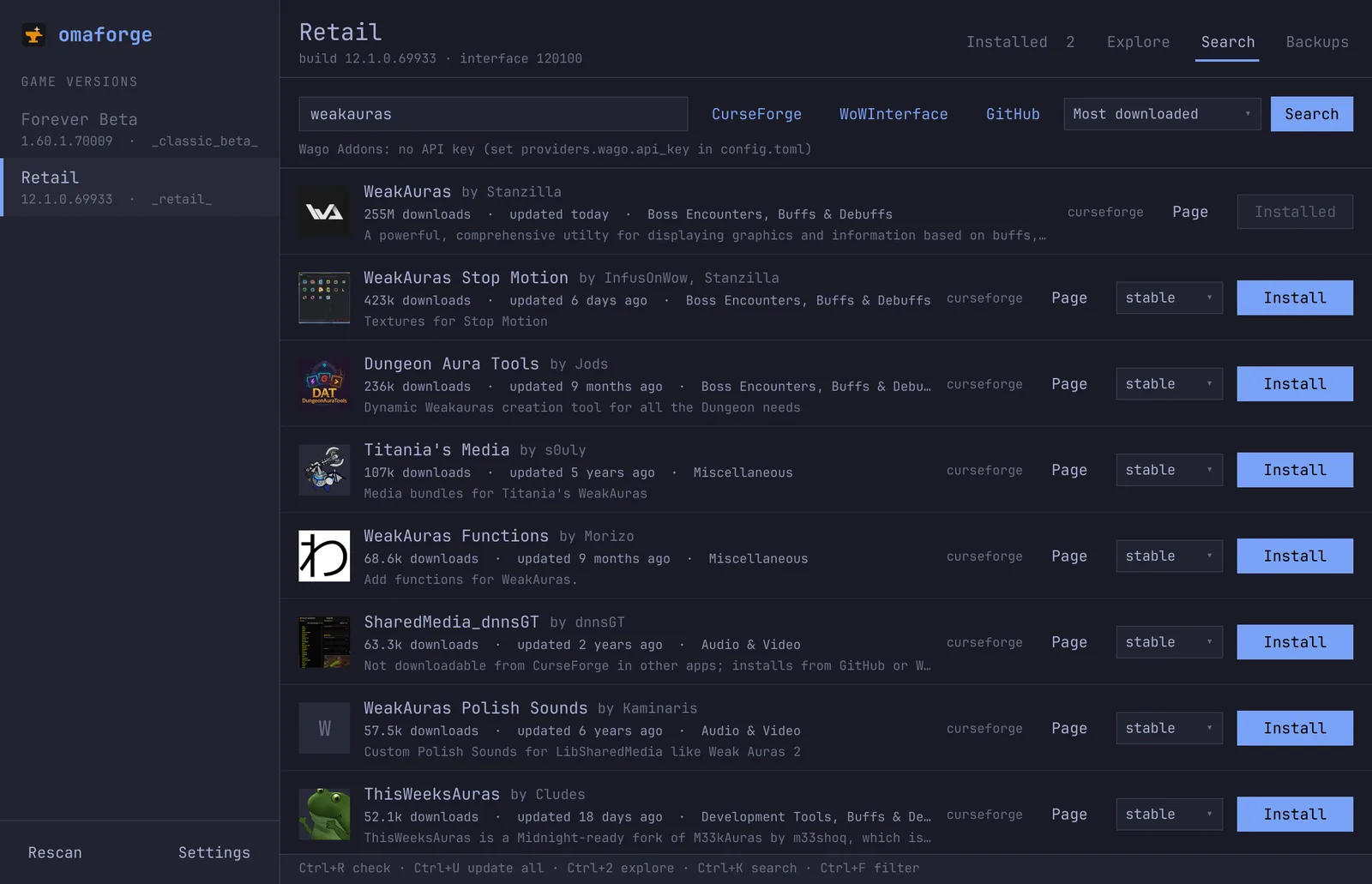Open the Page link for WeakAuras Functions

pos(1069,556)
